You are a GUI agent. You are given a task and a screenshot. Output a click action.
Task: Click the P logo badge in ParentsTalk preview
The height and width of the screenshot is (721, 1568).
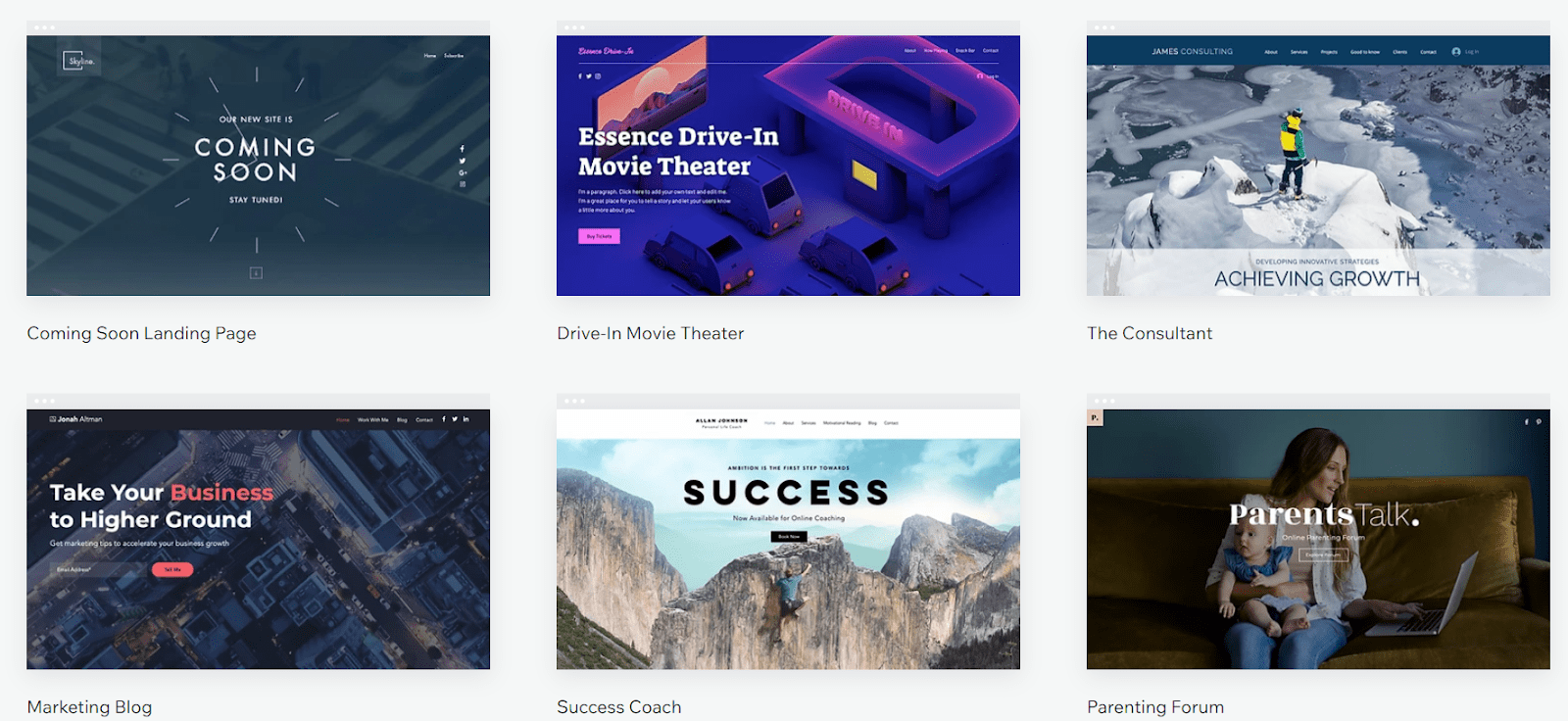[1095, 417]
